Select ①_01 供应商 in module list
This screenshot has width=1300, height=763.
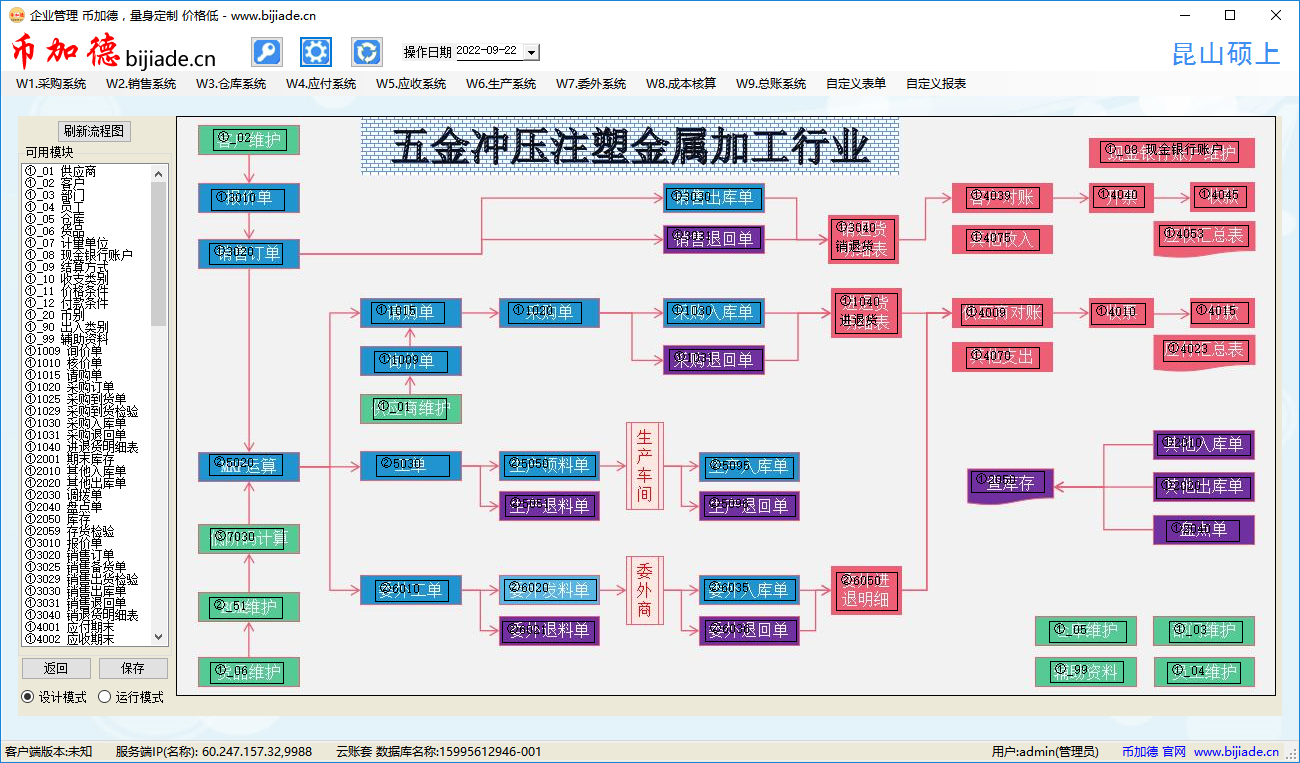point(61,171)
